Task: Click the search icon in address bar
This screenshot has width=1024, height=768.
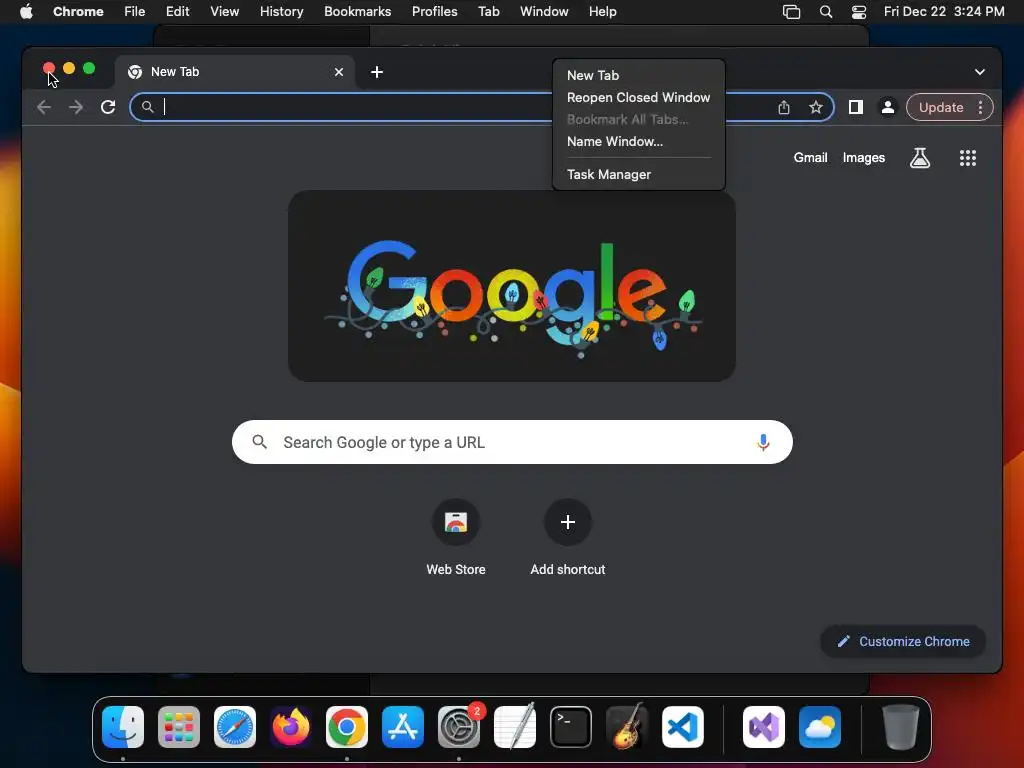Action: coord(148,106)
